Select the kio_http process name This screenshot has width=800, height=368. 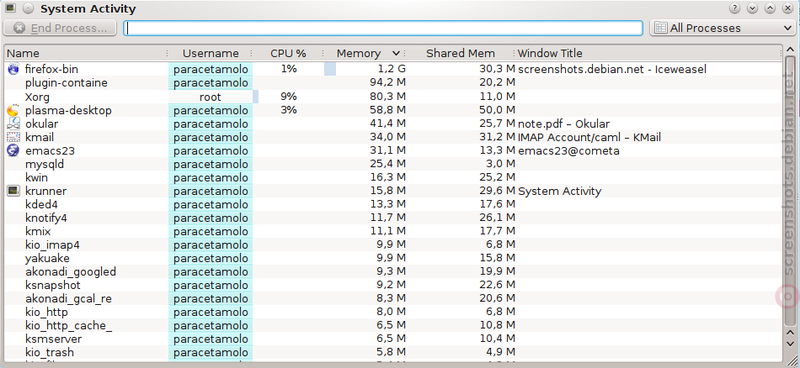46,312
